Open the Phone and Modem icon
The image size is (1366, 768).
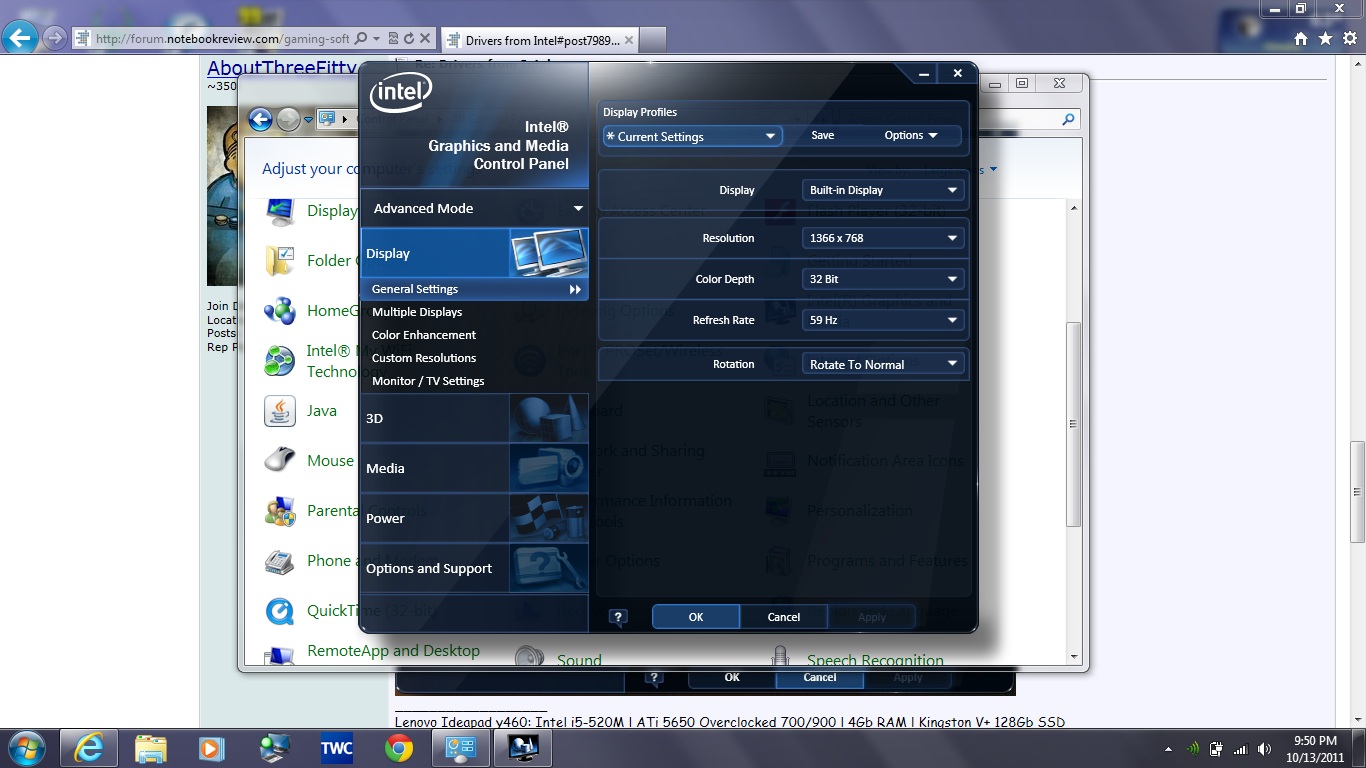(280, 561)
